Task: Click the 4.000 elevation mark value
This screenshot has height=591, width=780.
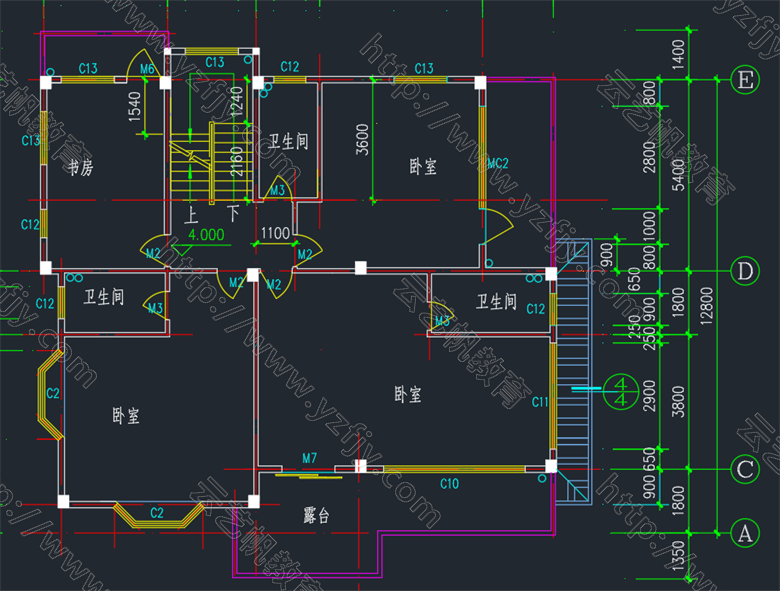Action: (x=206, y=234)
